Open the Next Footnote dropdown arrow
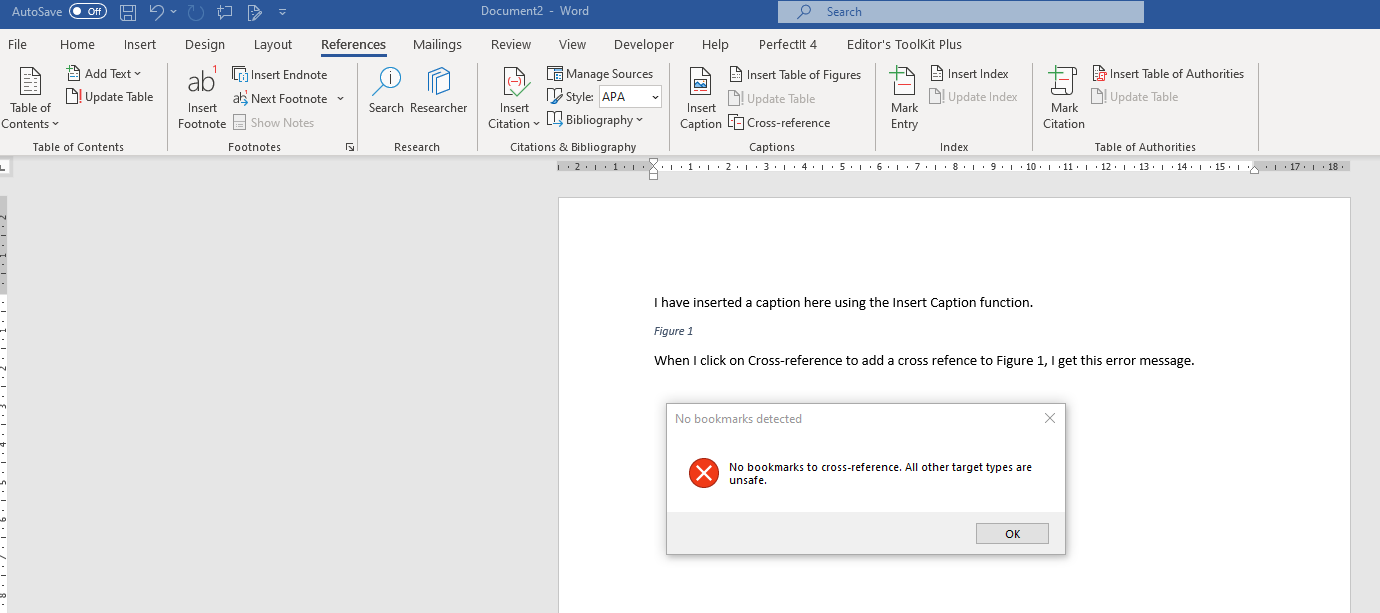Image resolution: width=1380 pixels, height=613 pixels. pos(340,99)
